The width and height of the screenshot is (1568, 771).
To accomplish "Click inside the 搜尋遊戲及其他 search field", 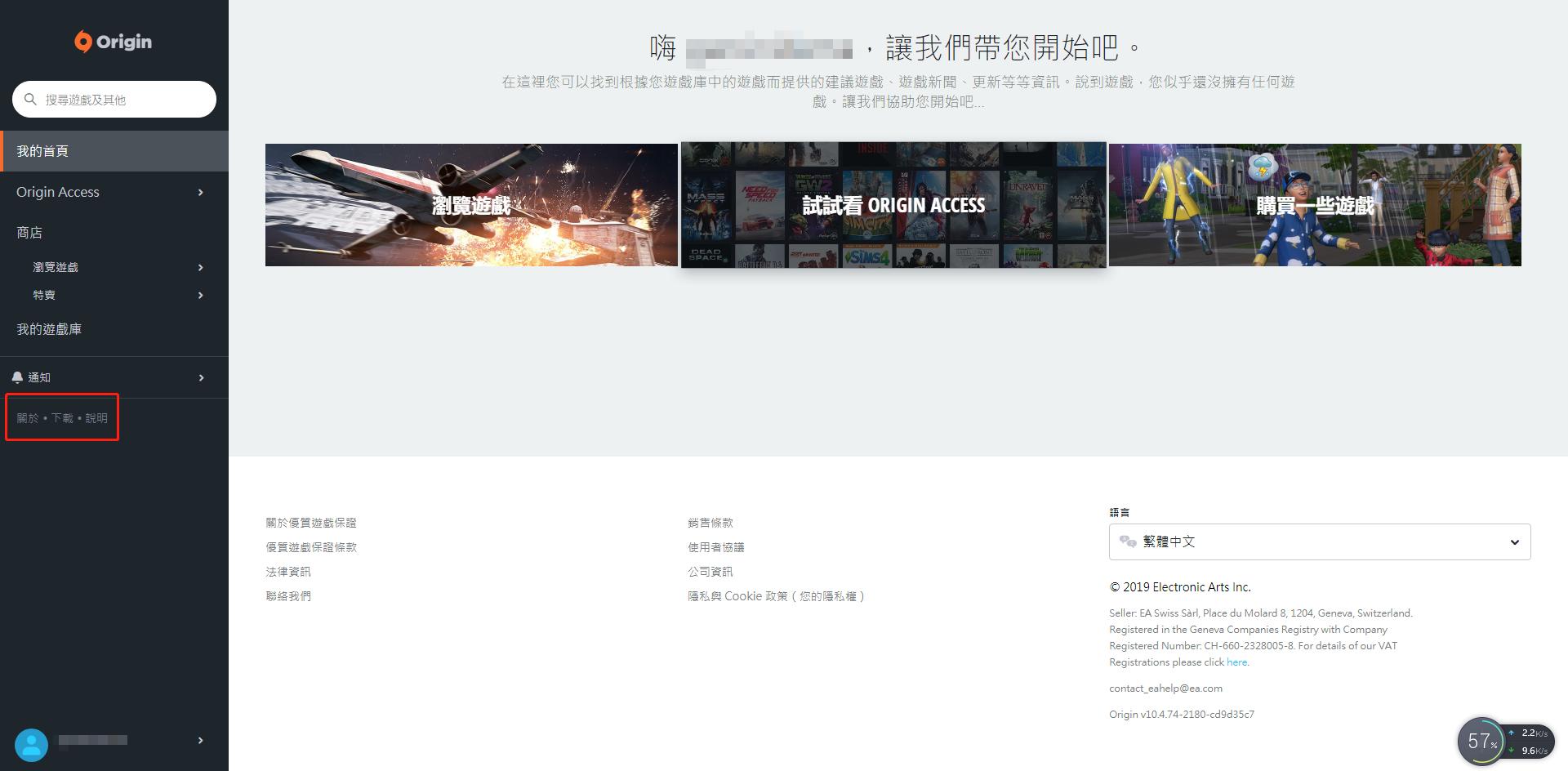I will (x=114, y=99).
